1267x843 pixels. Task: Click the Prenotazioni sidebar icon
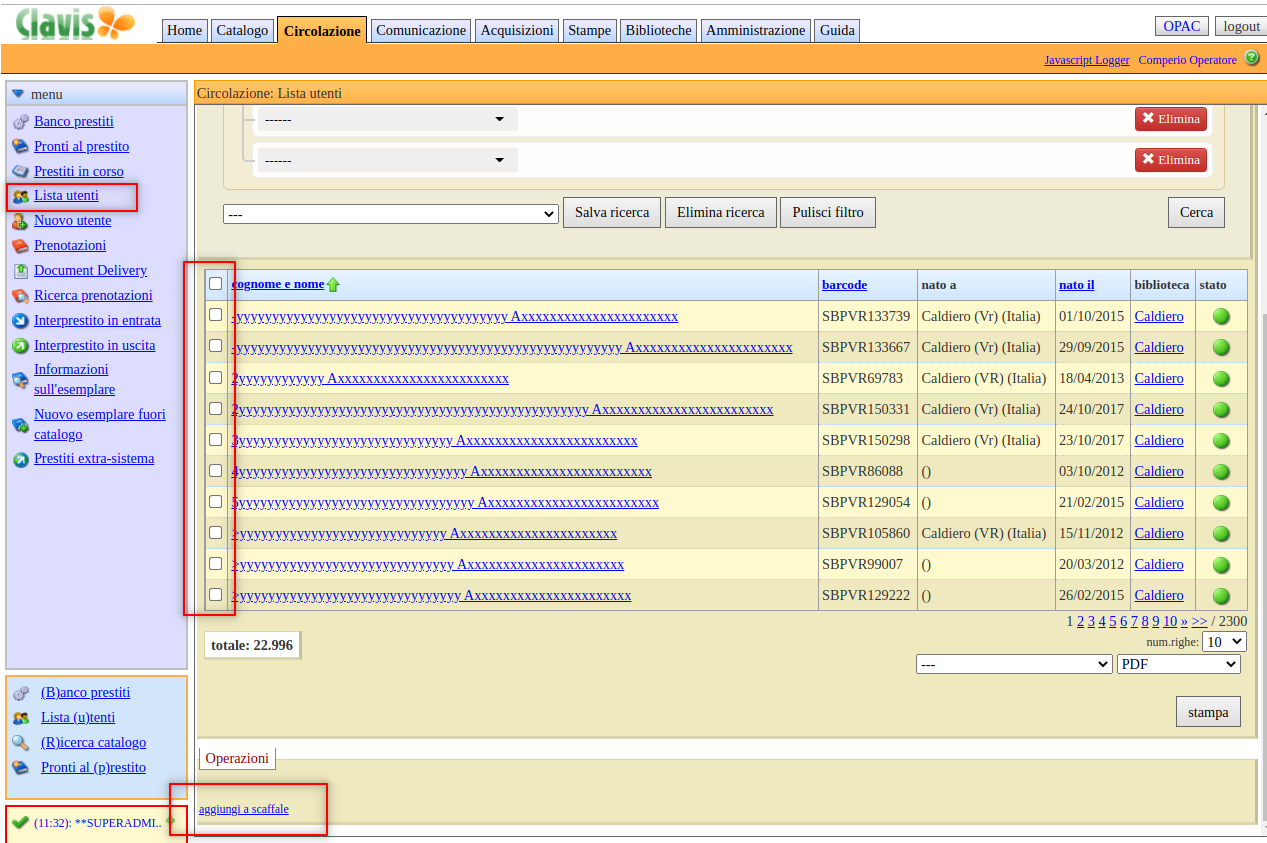pyautogui.click(x=20, y=246)
